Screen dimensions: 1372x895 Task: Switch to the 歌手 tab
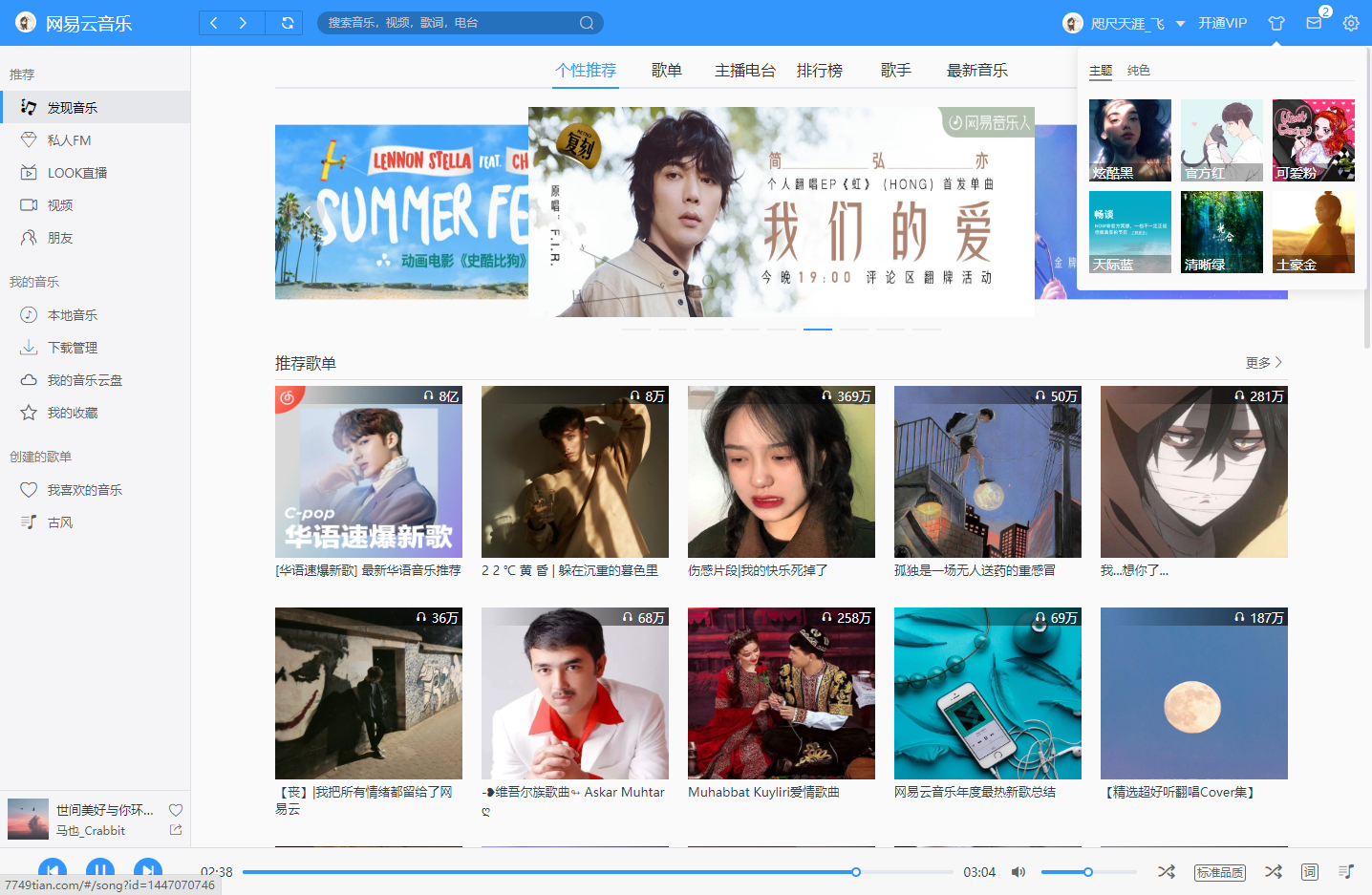(x=896, y=71)
